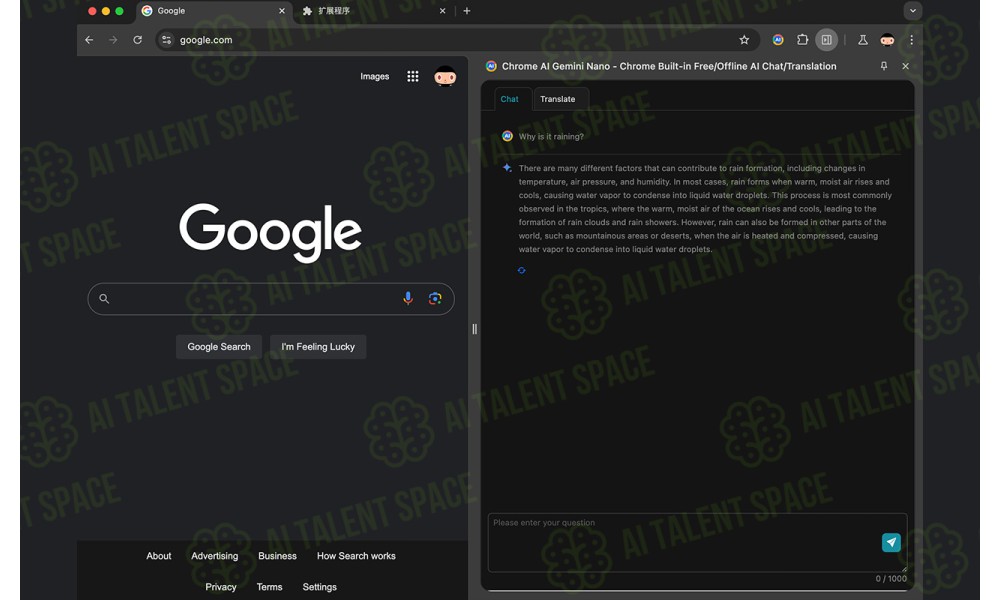Screen dimensions: 1000x600
Task: Close the Chrome AI side panel
Action: 906,66
